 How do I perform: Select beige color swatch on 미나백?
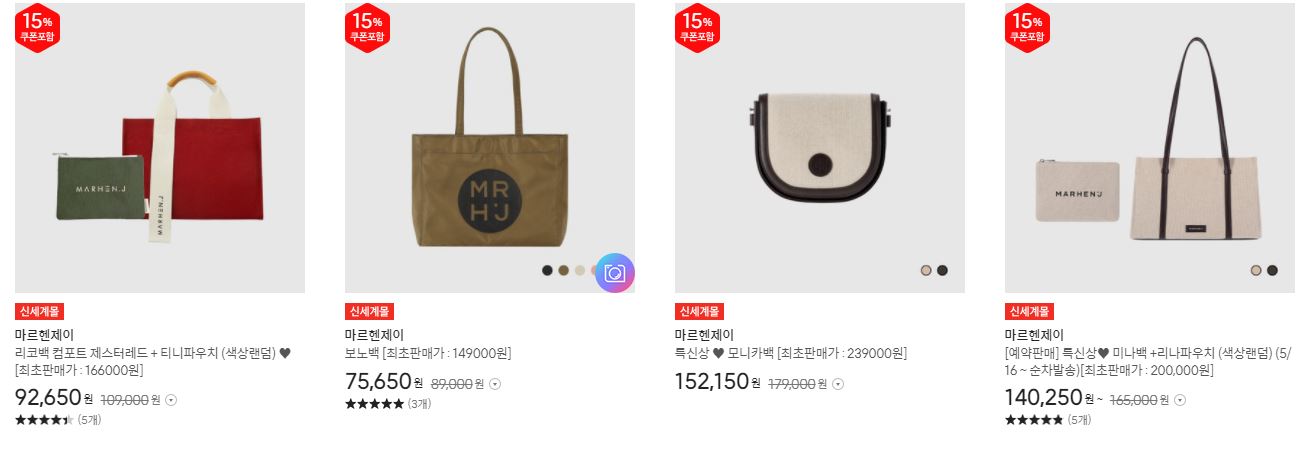1256,270
